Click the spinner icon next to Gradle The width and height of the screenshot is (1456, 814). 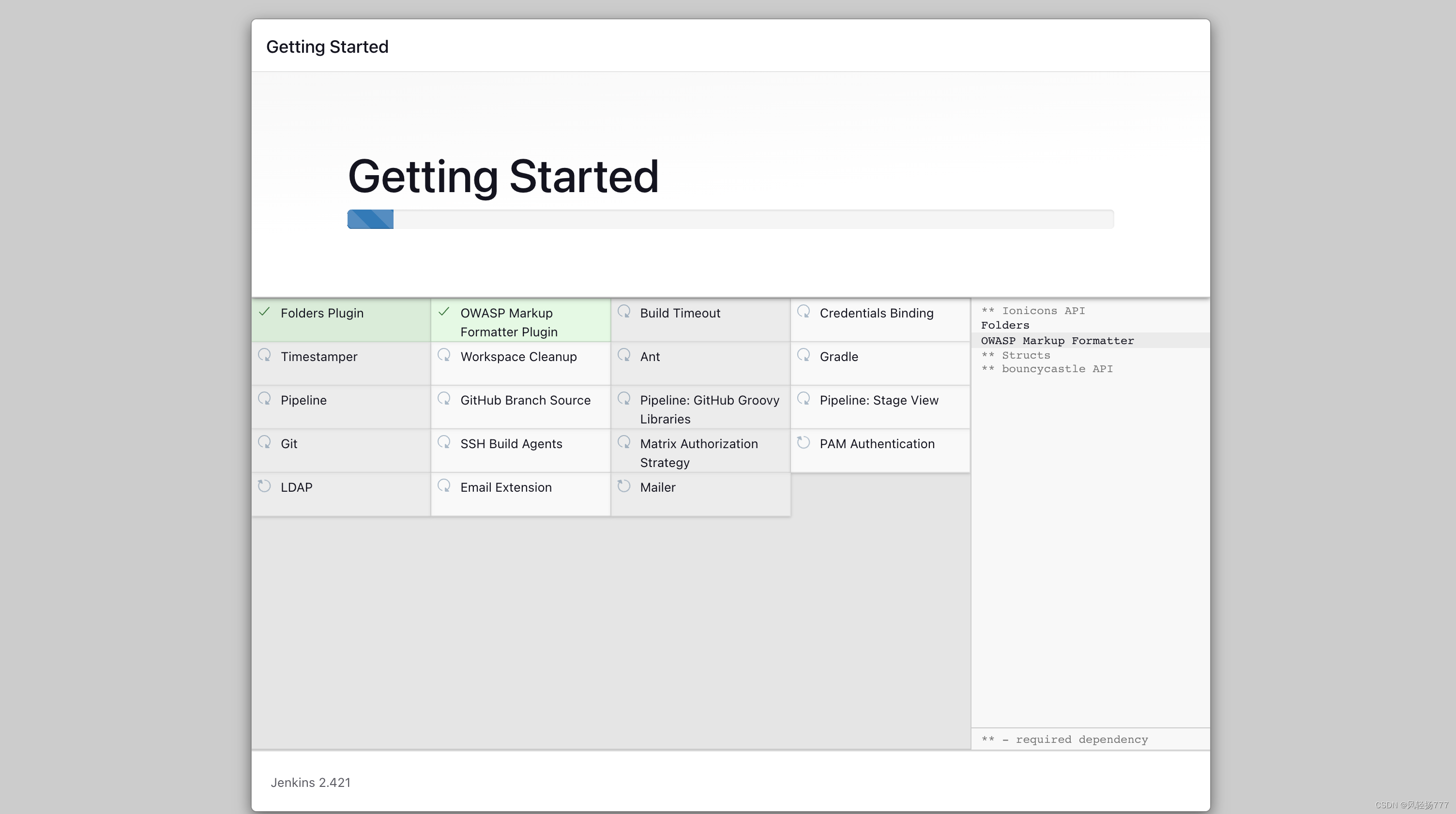point(804,355)
